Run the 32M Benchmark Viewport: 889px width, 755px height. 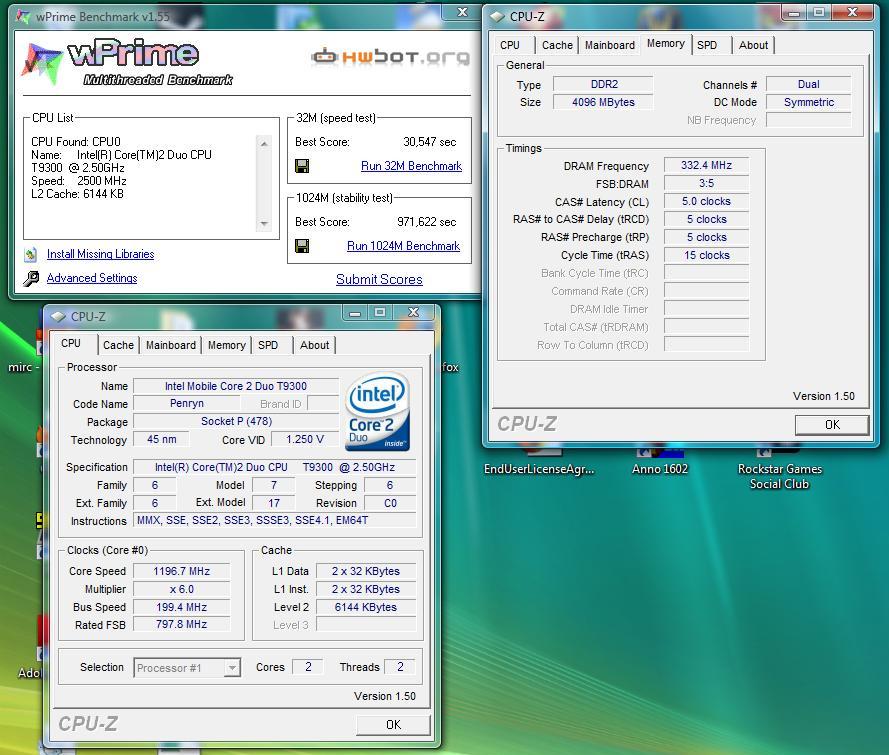[411, 166]
